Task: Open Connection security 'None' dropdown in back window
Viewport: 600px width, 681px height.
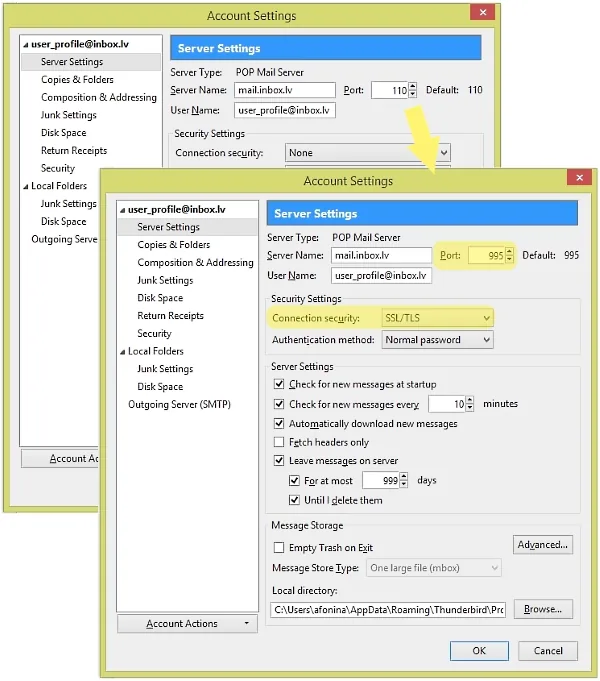Action: pyautogui.click(x=368, y=153)
